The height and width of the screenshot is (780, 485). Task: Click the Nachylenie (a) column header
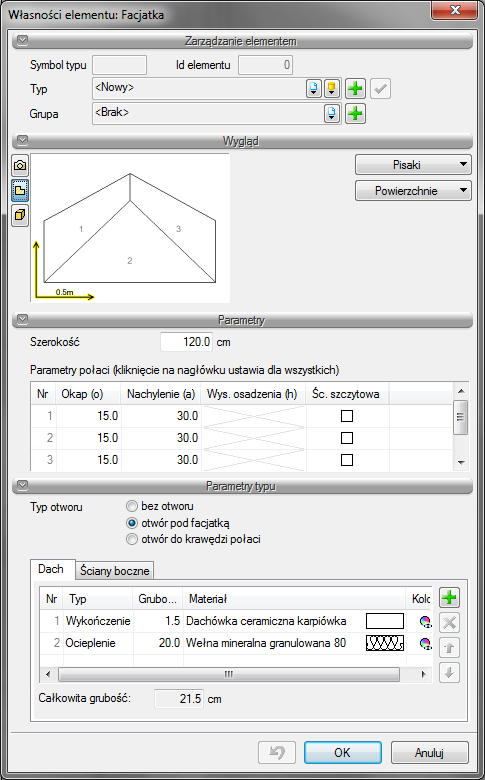coord(160,394)
